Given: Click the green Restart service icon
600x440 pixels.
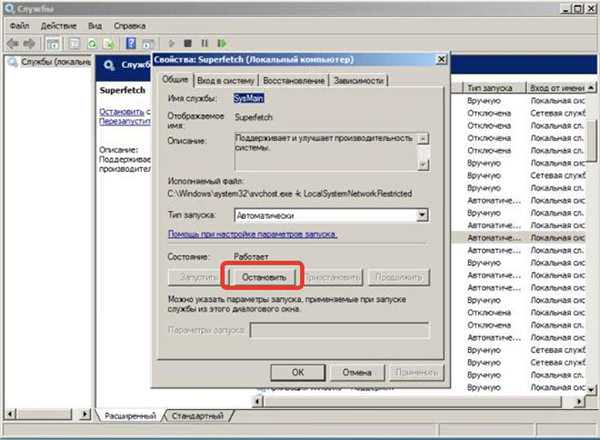Looking at the screenshot, I should click(222, 43).
